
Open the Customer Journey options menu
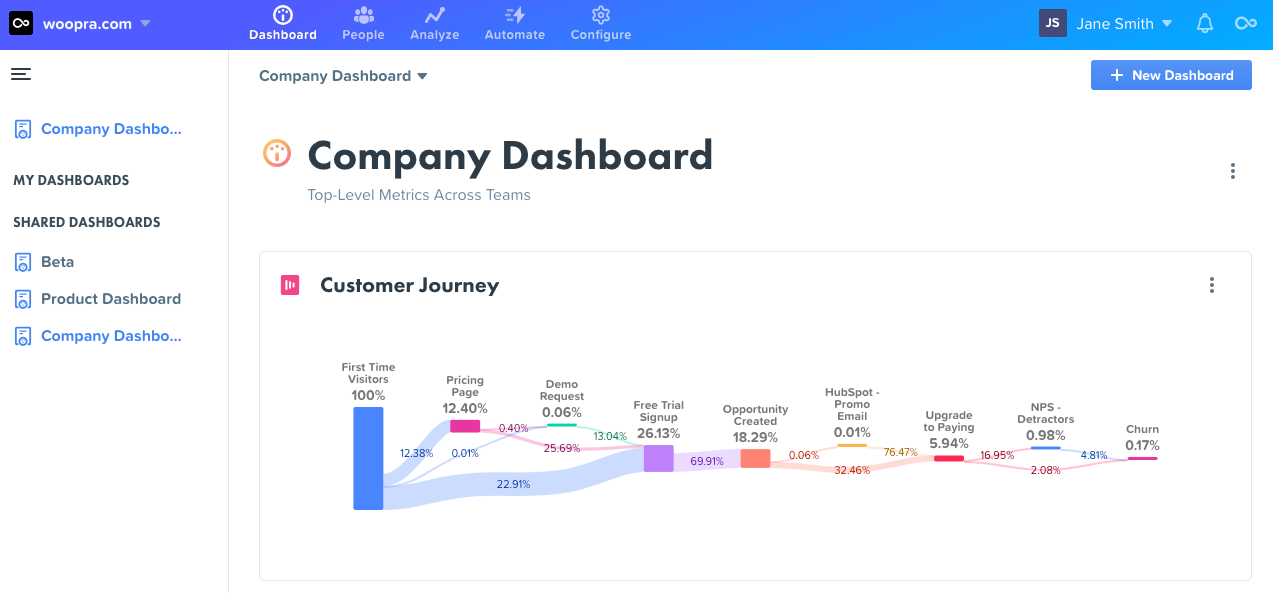1211,285
